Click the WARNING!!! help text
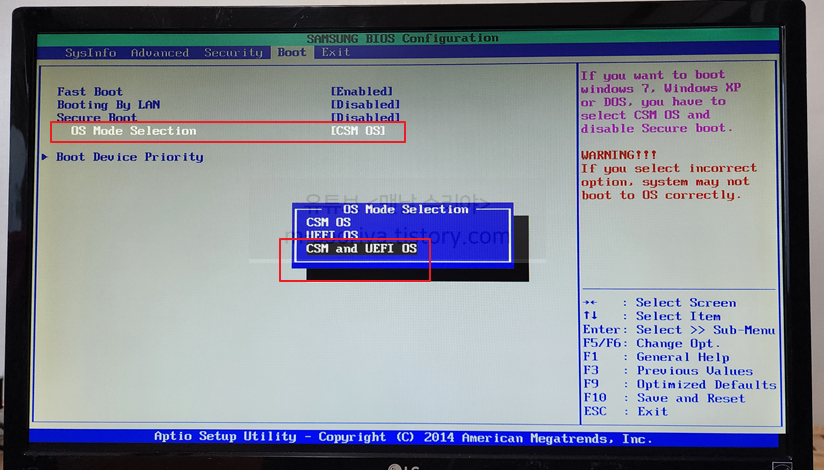824x470 pixels. 619,155
